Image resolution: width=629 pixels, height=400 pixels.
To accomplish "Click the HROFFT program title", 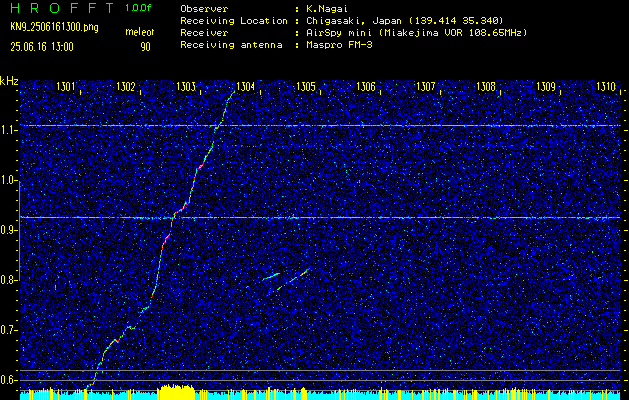I will [x=61, y=8].
